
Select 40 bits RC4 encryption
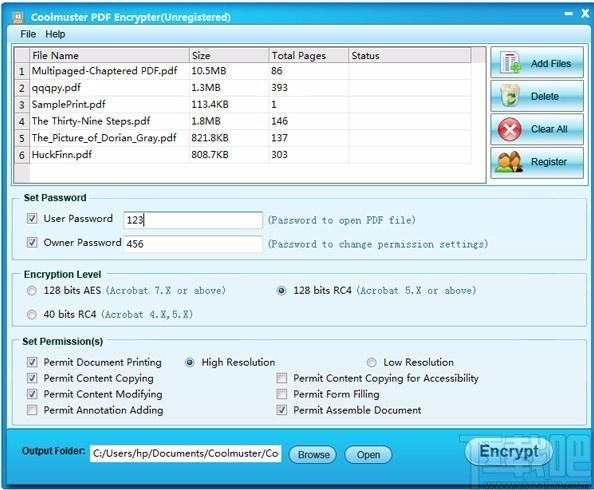[x=32, y=315]
